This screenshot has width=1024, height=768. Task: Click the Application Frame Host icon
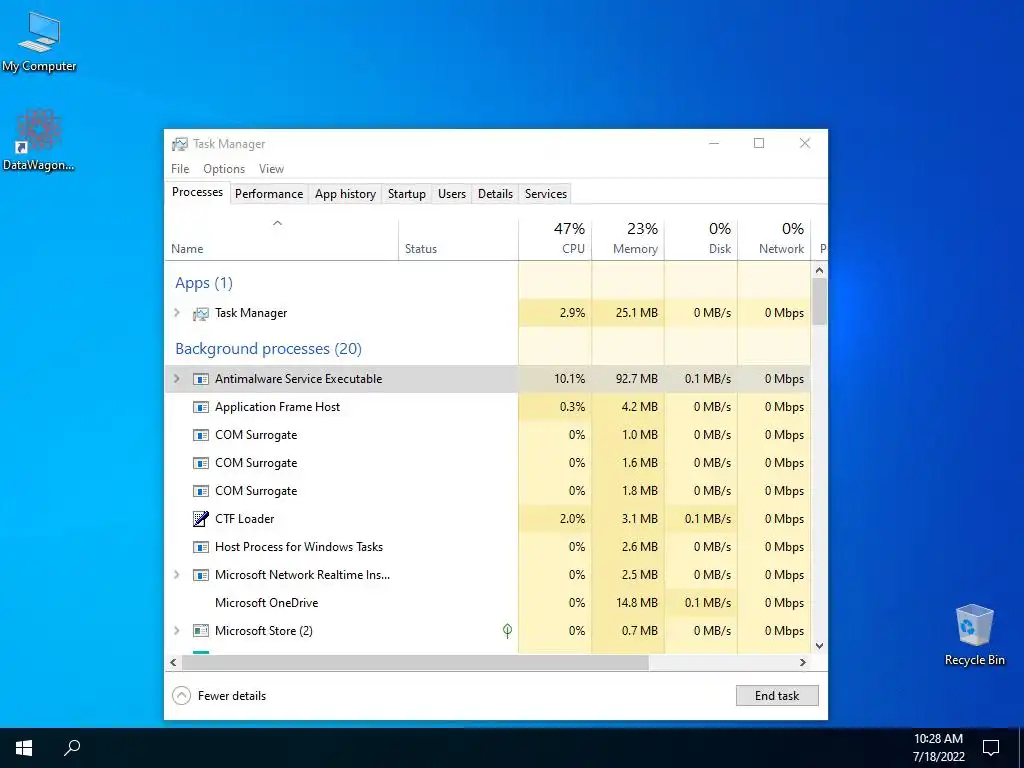pos(200,408)
